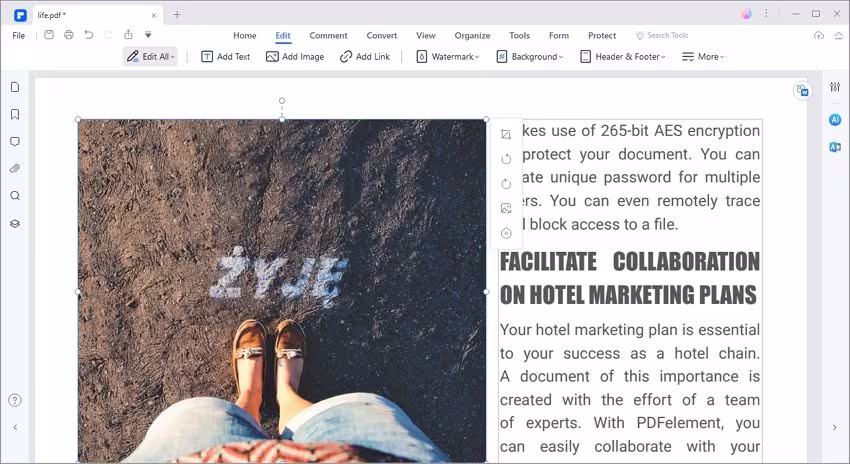Screen dimensions: 850x464
Task: Click the redo arrow icon
Action: tap(108, 35)
